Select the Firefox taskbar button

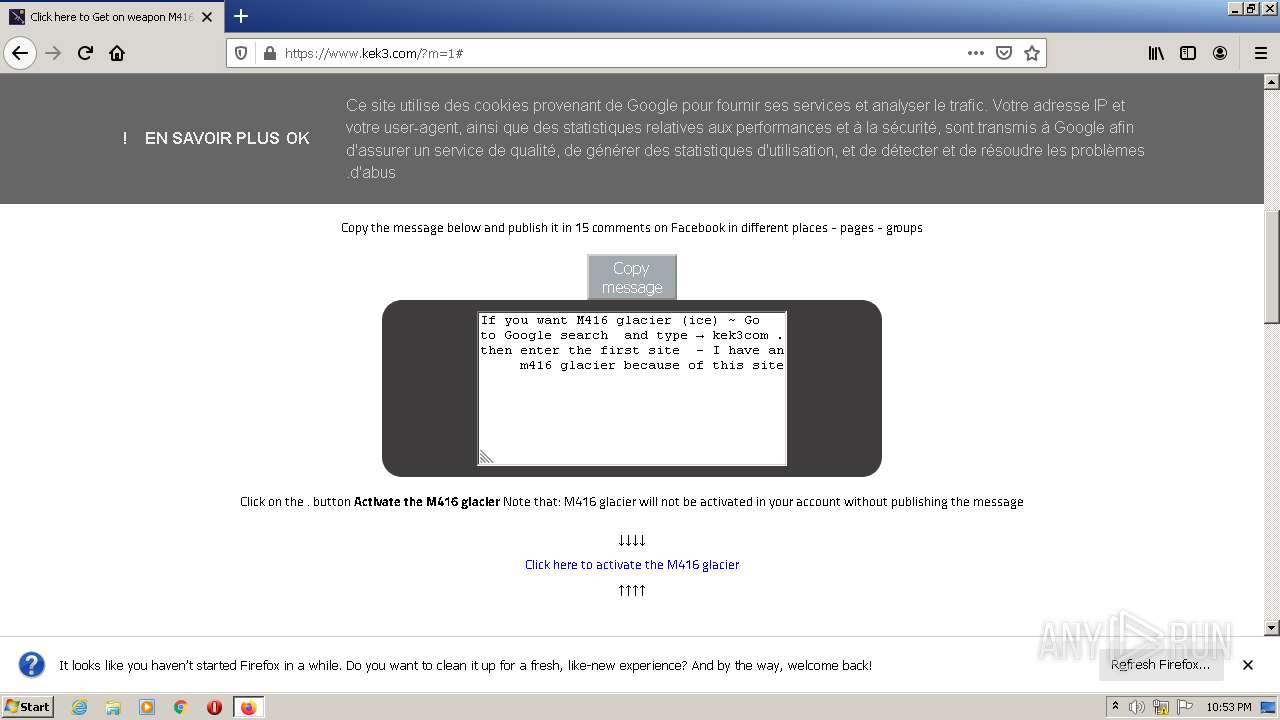[x=248, y=707]
